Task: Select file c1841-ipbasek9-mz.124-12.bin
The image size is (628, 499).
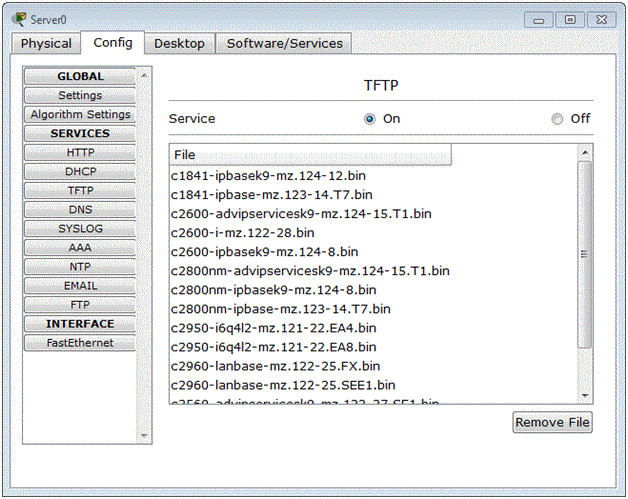Action: pyautogui.click(x=268, y=175)
